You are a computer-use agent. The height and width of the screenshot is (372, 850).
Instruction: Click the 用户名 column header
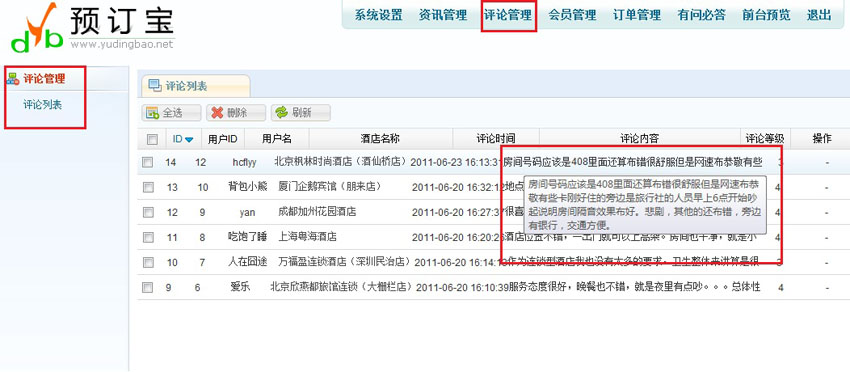pos(276,139)
